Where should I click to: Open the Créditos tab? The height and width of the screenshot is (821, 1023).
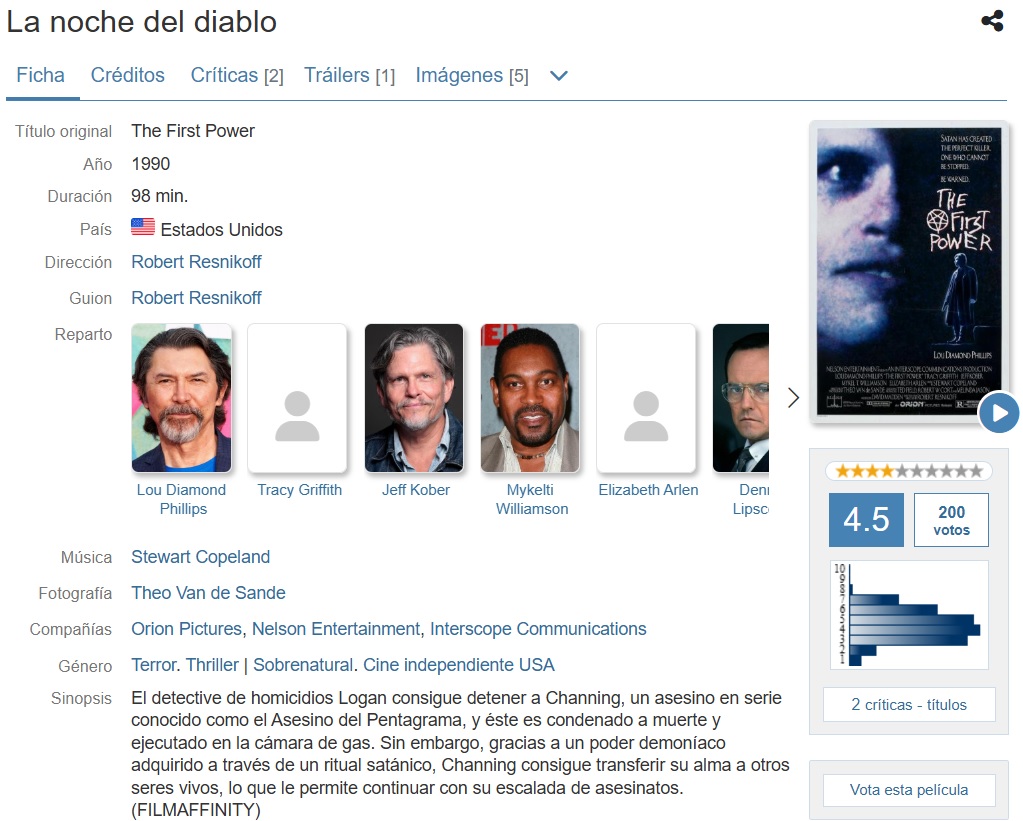(x=127, y=75)
